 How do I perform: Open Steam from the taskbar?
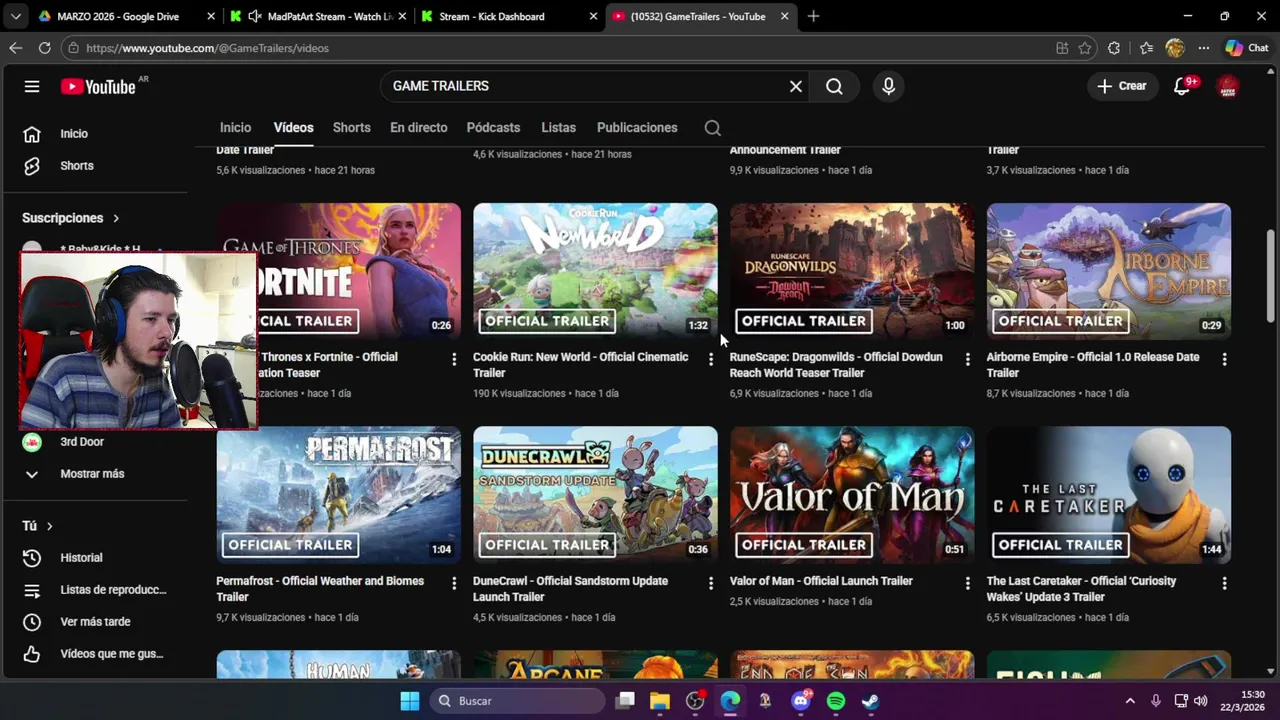(870, 701)
